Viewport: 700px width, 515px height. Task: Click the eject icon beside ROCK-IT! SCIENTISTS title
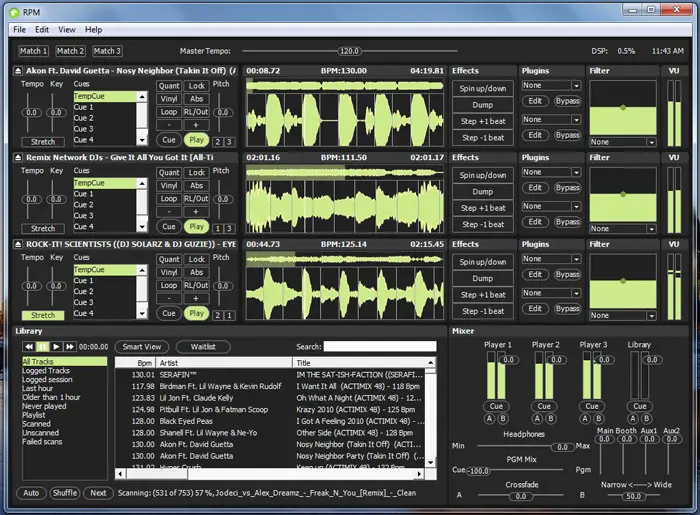point(19,243)
